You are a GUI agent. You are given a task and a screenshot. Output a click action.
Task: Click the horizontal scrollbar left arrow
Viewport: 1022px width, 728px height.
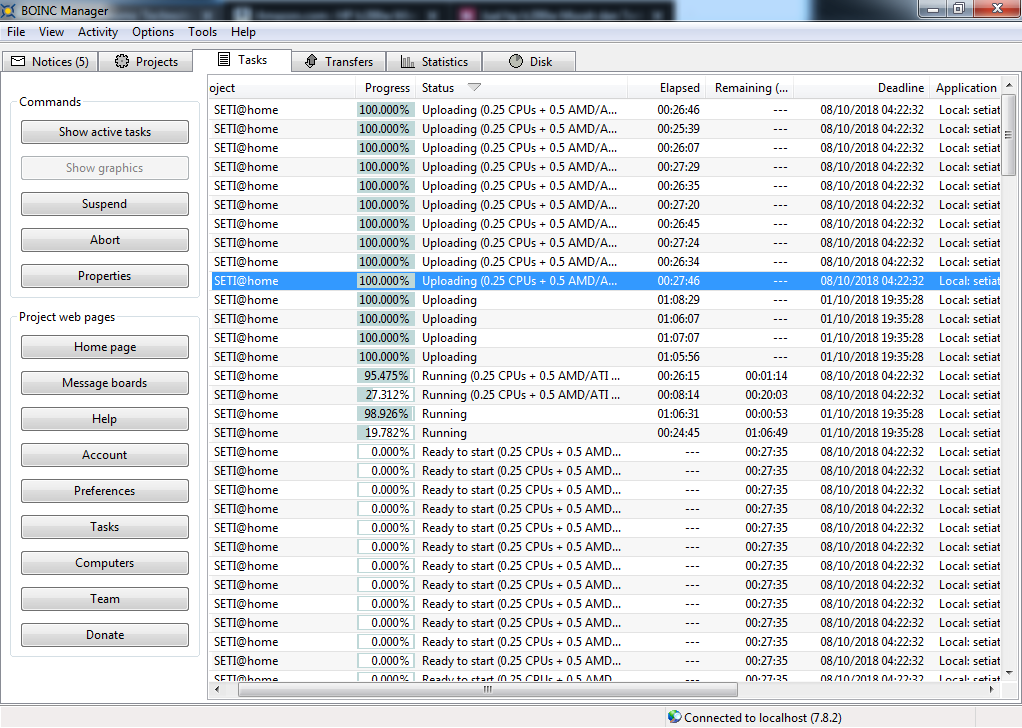click(216, 689)
